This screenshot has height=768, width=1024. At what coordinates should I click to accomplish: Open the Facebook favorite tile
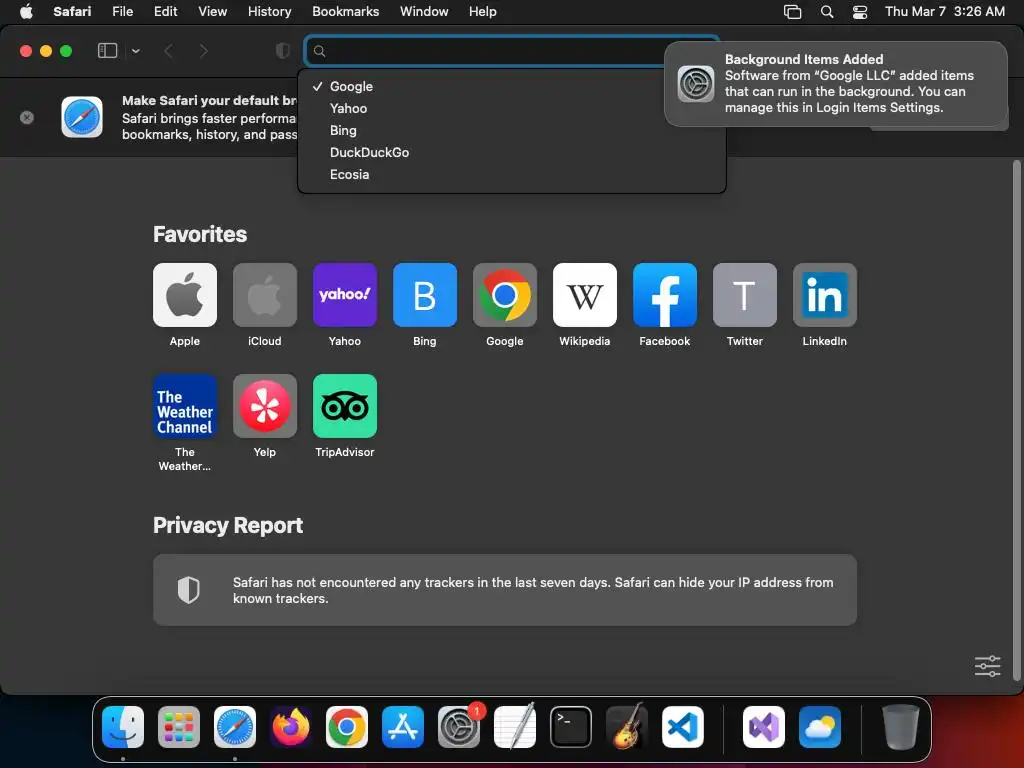pyautogui.click(x=665, y=295)
